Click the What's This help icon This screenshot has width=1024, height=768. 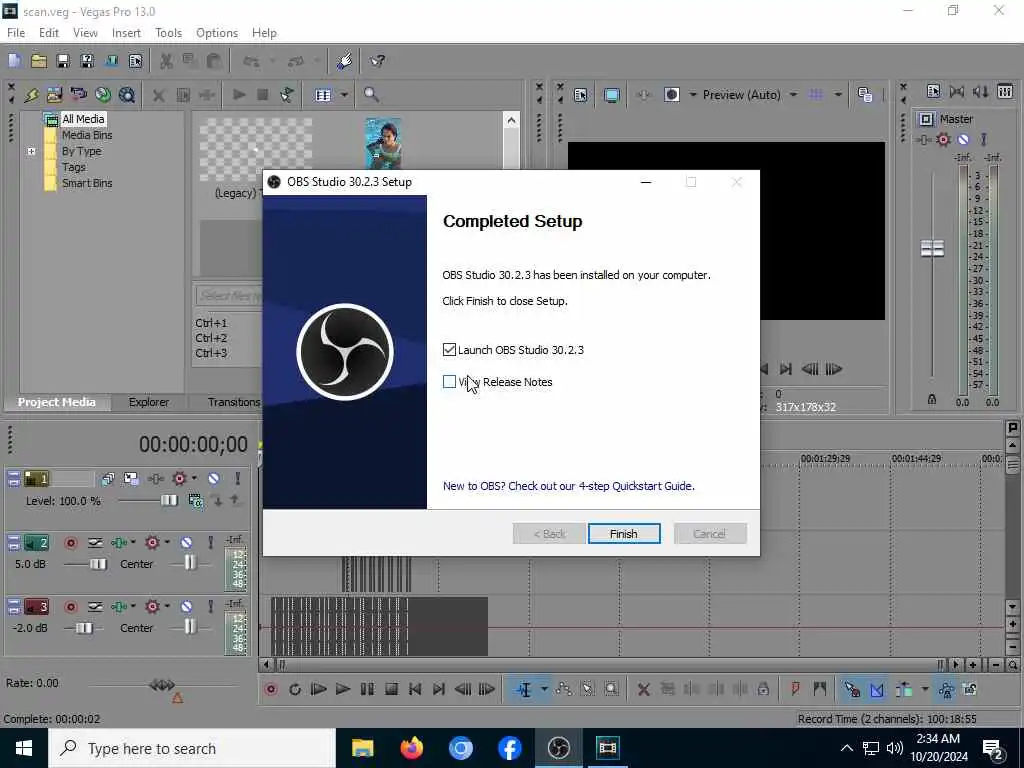(x=377, y=61)
